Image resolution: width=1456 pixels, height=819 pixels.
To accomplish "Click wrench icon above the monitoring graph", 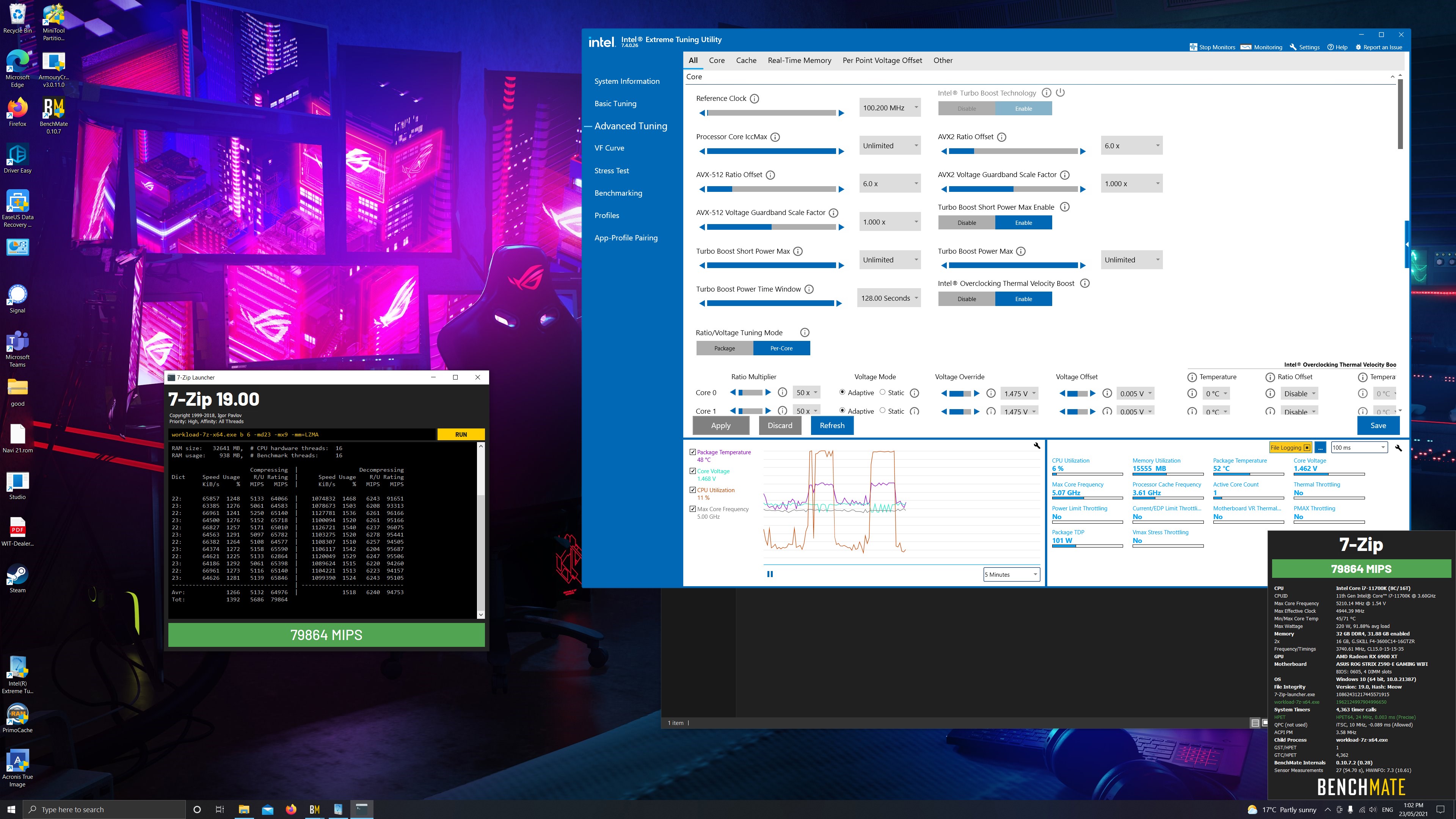I will (x=1037, y=446).
